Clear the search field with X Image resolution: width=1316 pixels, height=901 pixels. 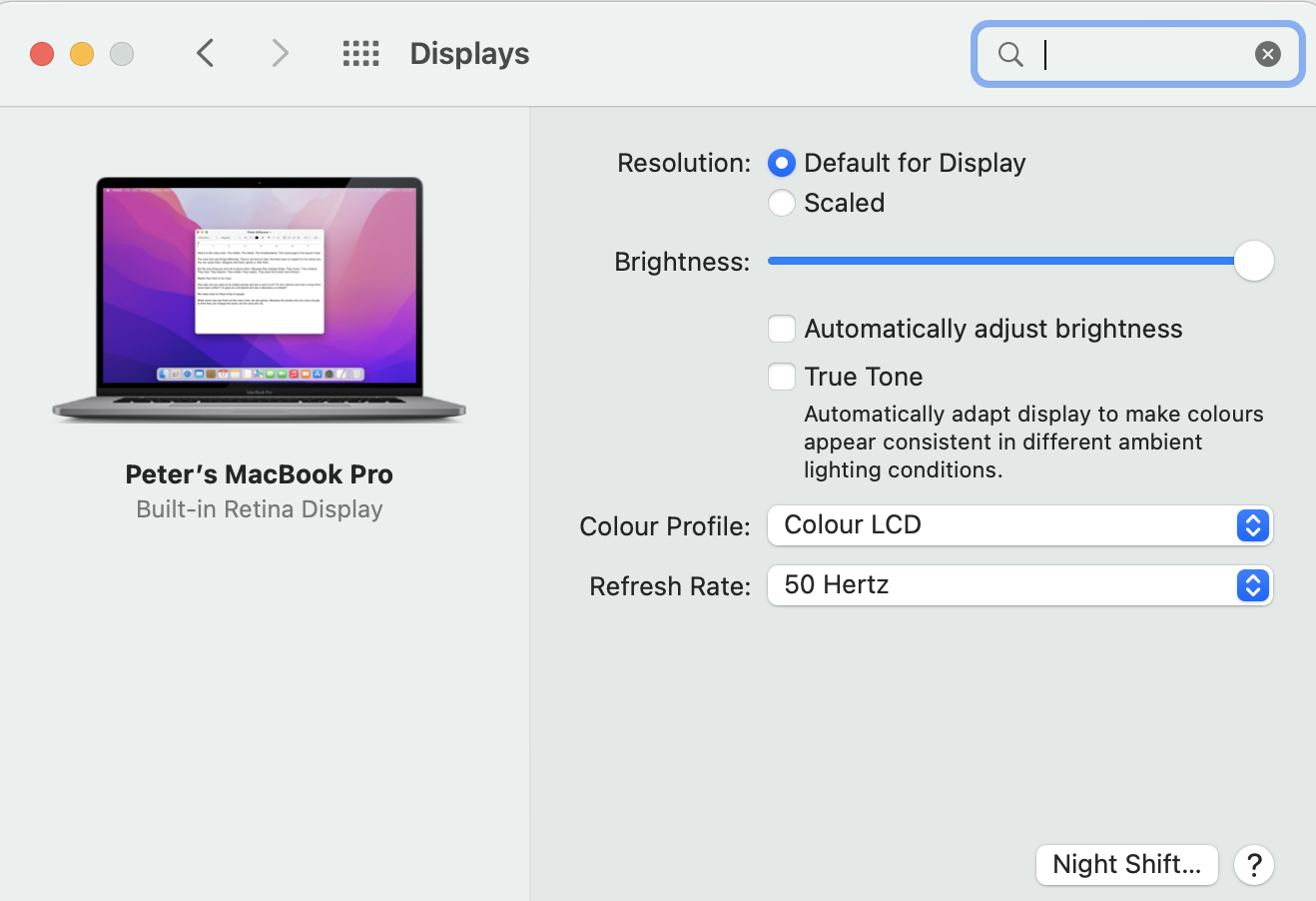click(x=1267, y=54)
